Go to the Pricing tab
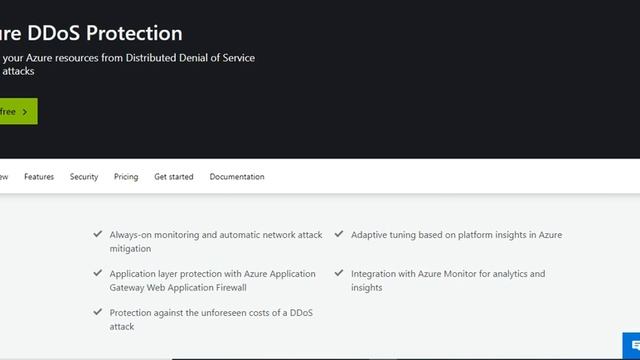 (x=126, y=177)
